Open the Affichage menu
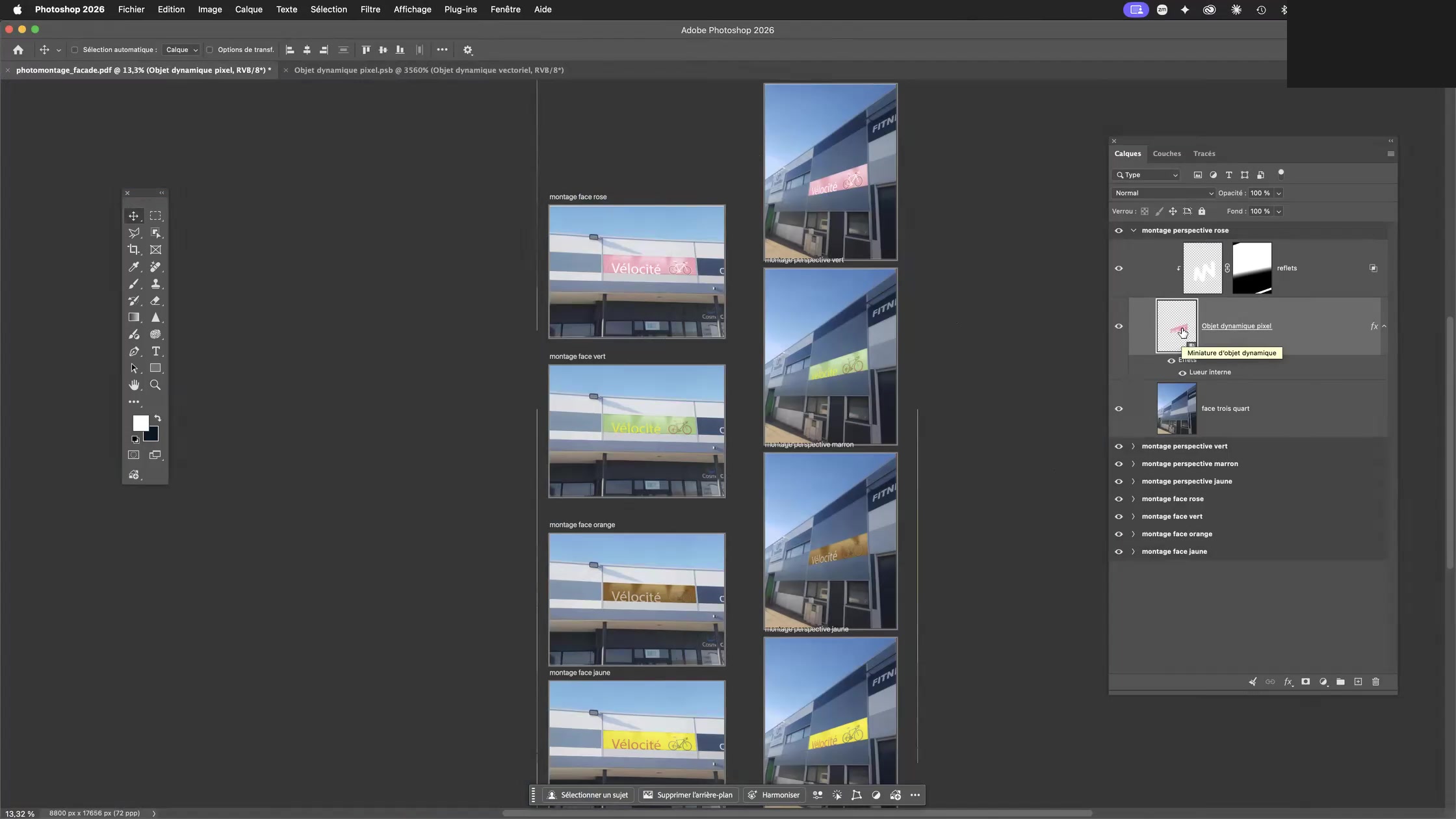Viewport: 1456px width, 819px height. coord(413,10)
